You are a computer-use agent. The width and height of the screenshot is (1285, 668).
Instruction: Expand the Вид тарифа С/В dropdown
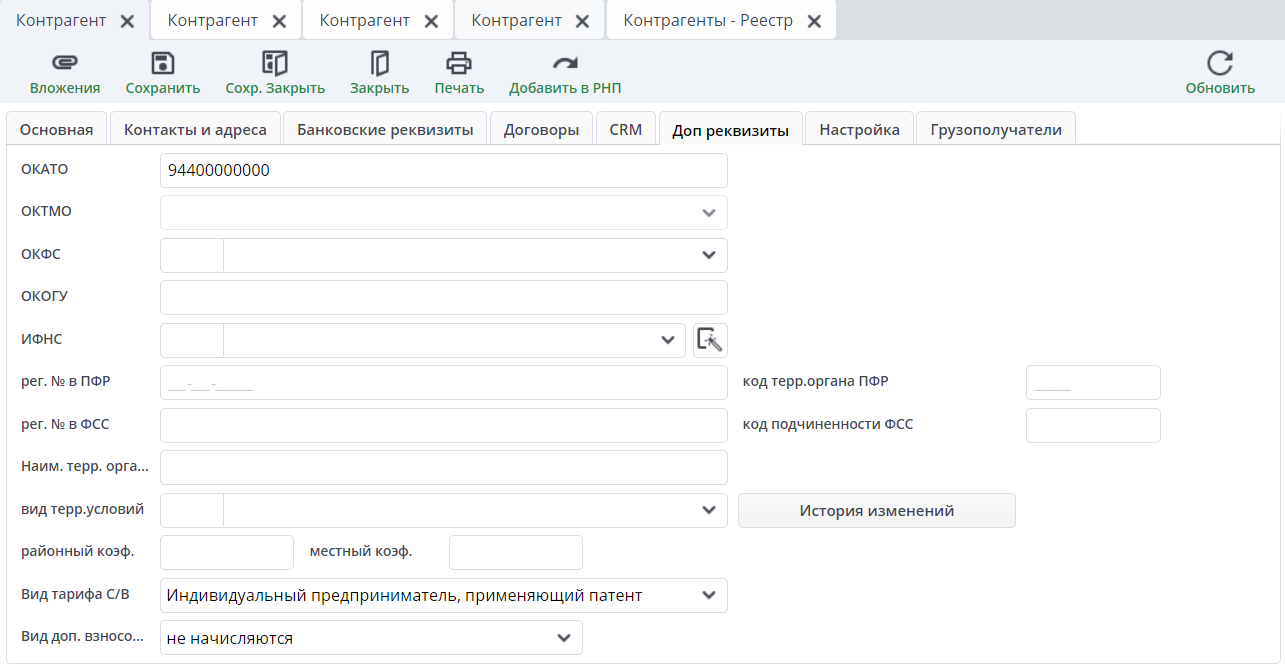709,595
